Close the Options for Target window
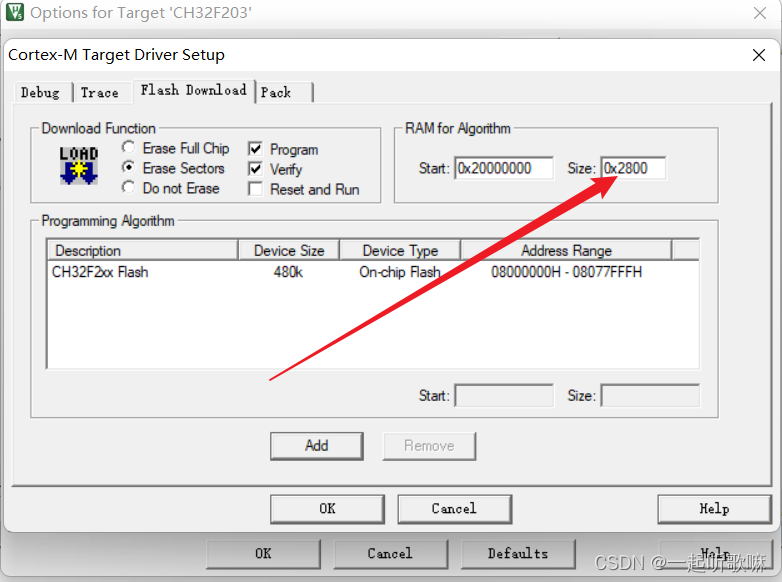 click(760, 13)
